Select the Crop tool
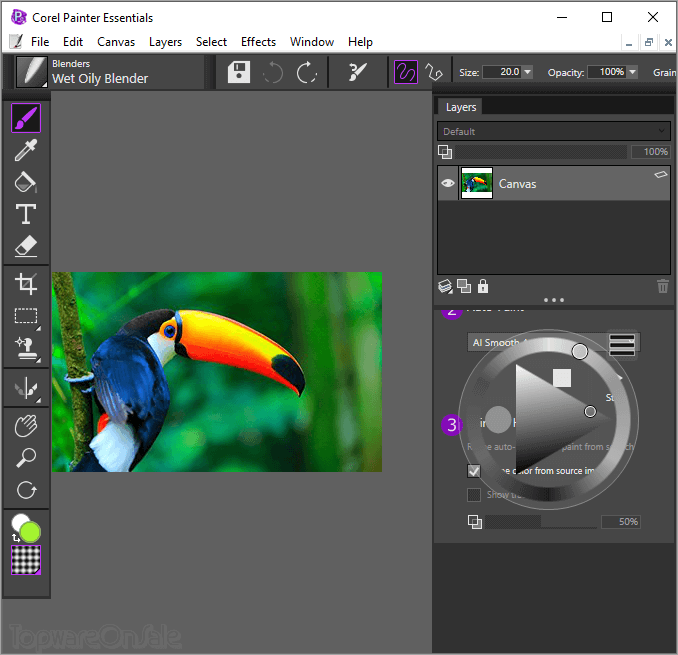The width and height of the screenshot is (678, 655). [x=26, y=284]
